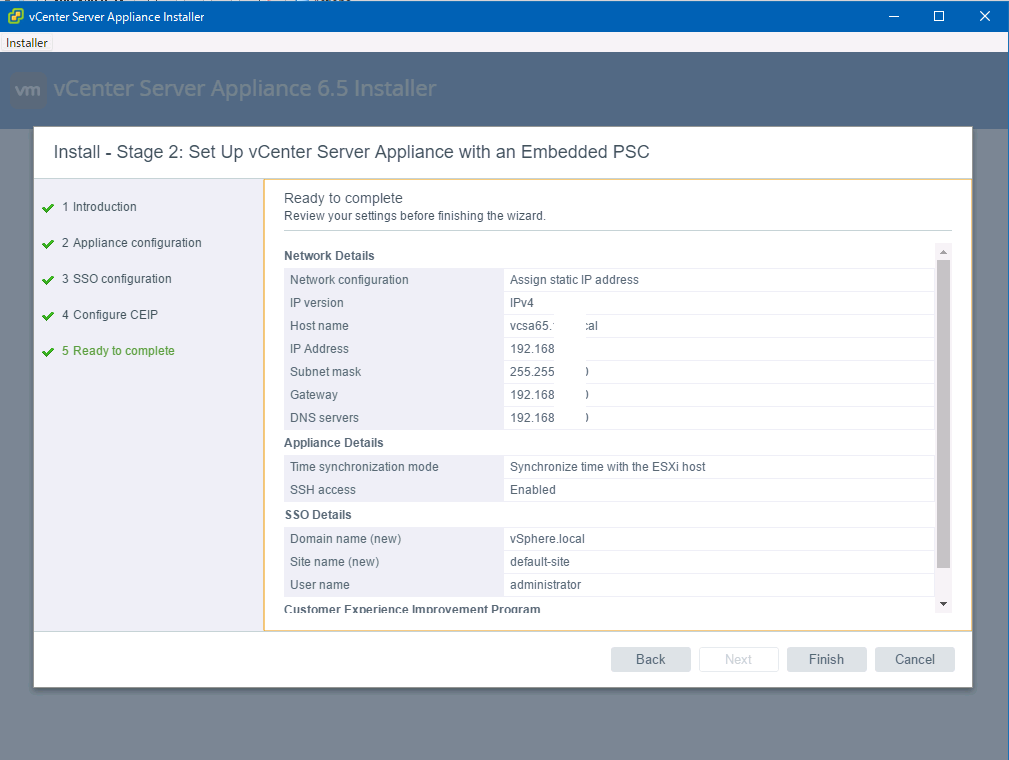1009x760 pixels.
Task: Open the Installer menu
Action: (x=26, y=42)
